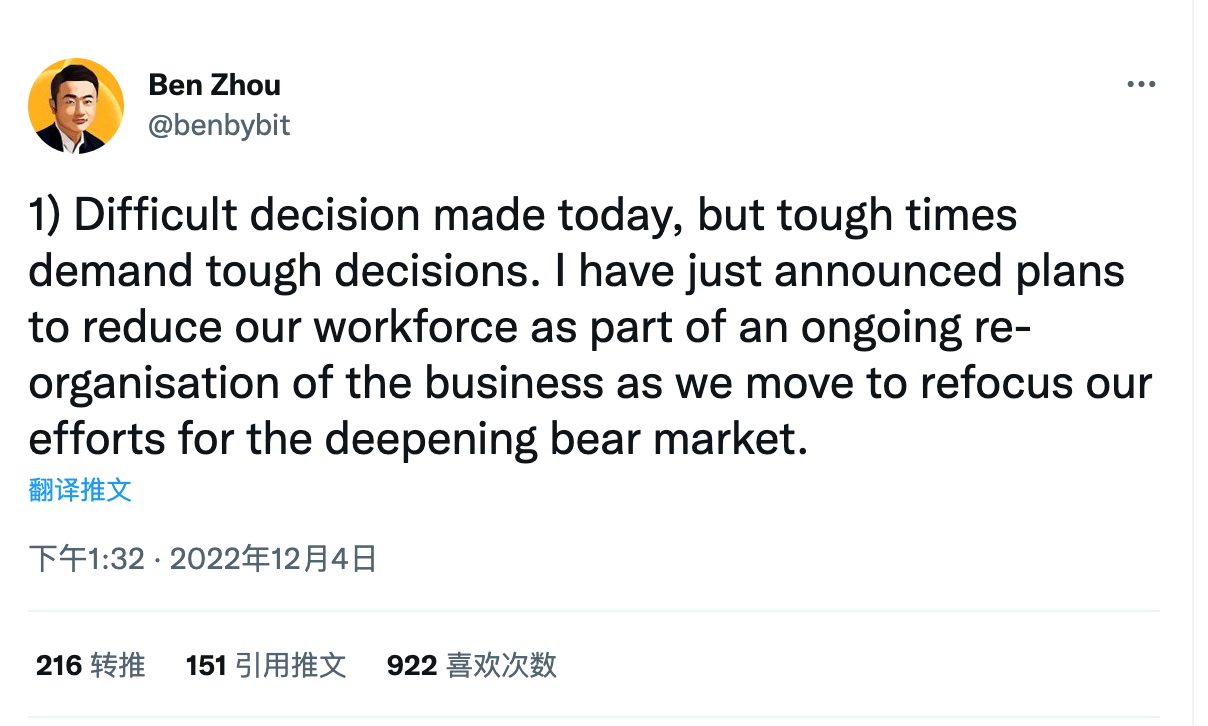This screenshot has width=1208, height=726.
Task: View the 151 引用推文 quote tweets
Action: (x=266, y=664)
